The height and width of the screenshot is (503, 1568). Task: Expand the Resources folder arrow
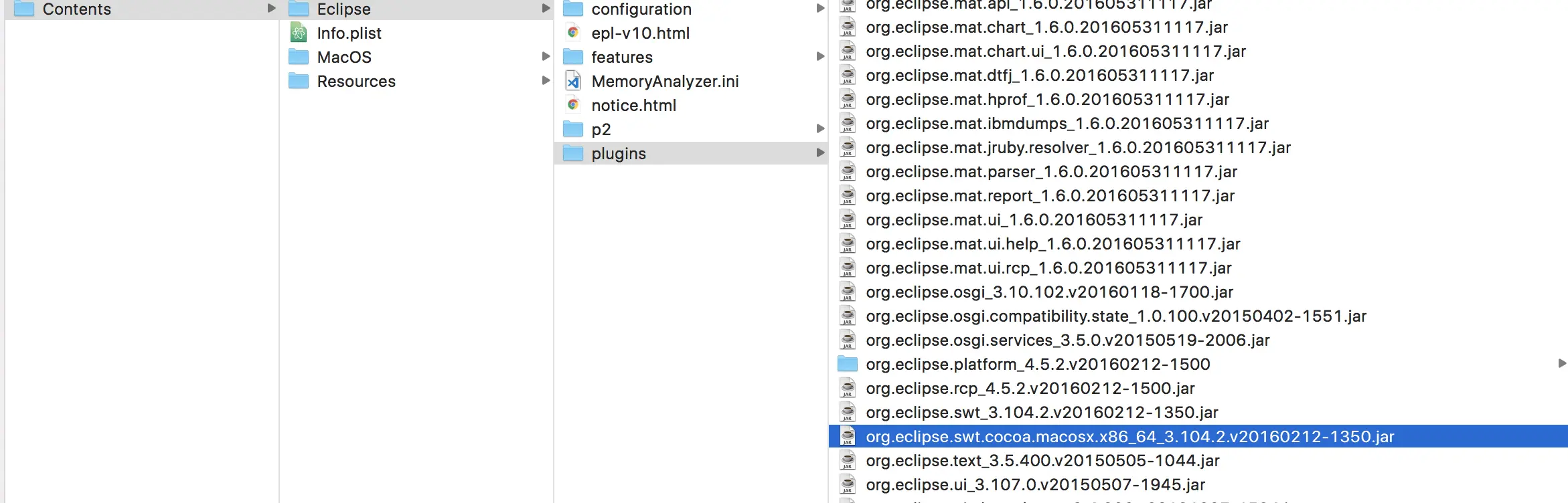click(x=546, y=80)
